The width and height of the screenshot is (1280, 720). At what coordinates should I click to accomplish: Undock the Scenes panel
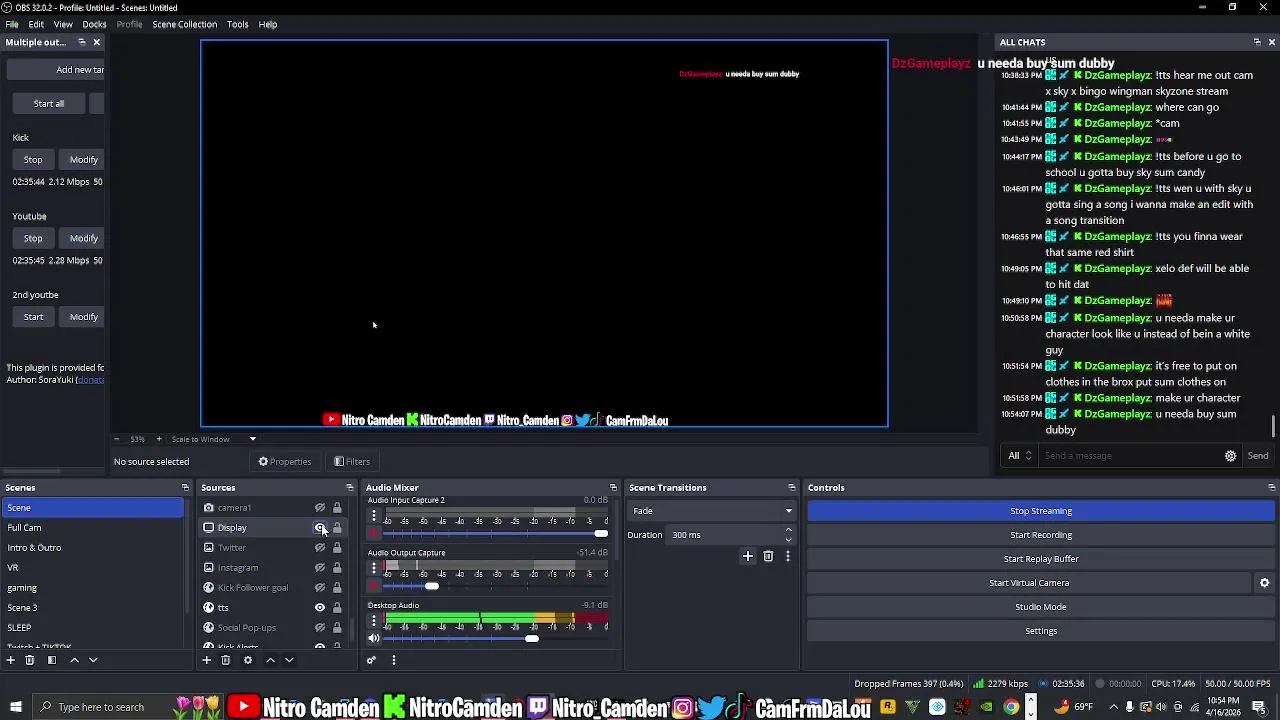point(185,488)
